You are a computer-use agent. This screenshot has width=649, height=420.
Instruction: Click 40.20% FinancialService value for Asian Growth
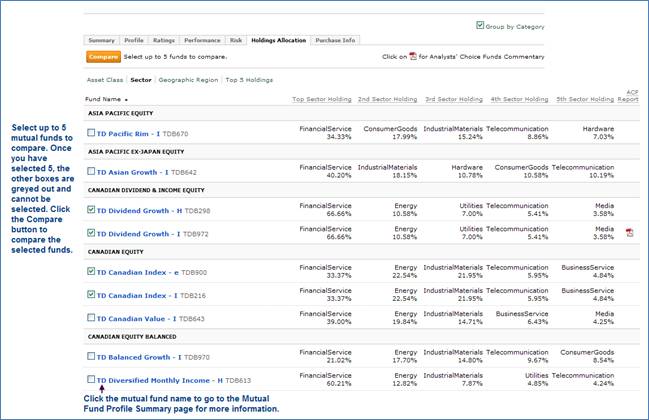pos(325,171)
